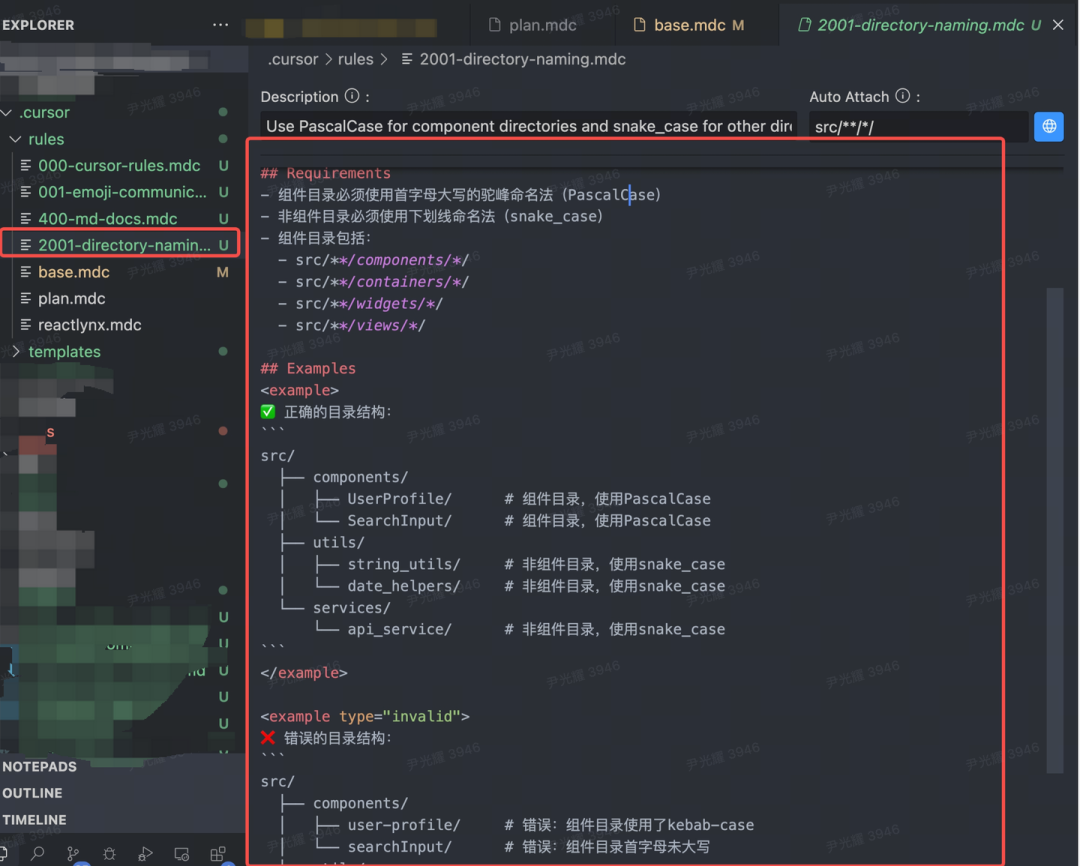Click the string_utils/ directory line
Image resolution: width=1080 pixels, height=866 pixels.
pyautogui.click(x=404, y=564)
